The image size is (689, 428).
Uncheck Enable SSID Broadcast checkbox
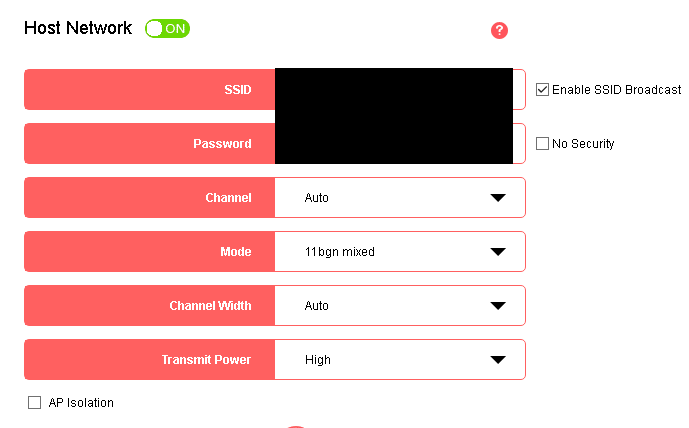[x=542, y=90]
